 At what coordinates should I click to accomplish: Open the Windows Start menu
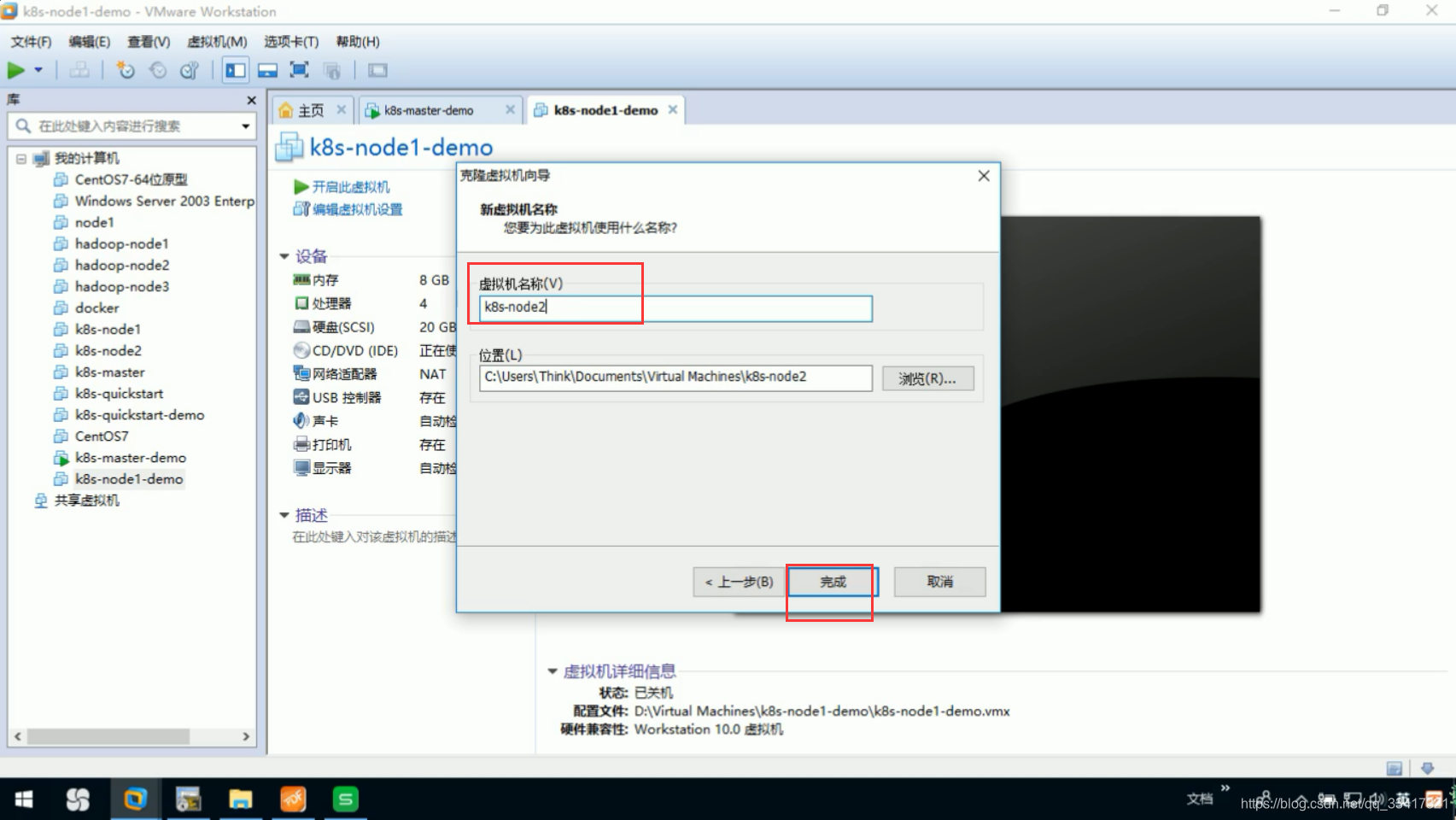click(24, 799)
